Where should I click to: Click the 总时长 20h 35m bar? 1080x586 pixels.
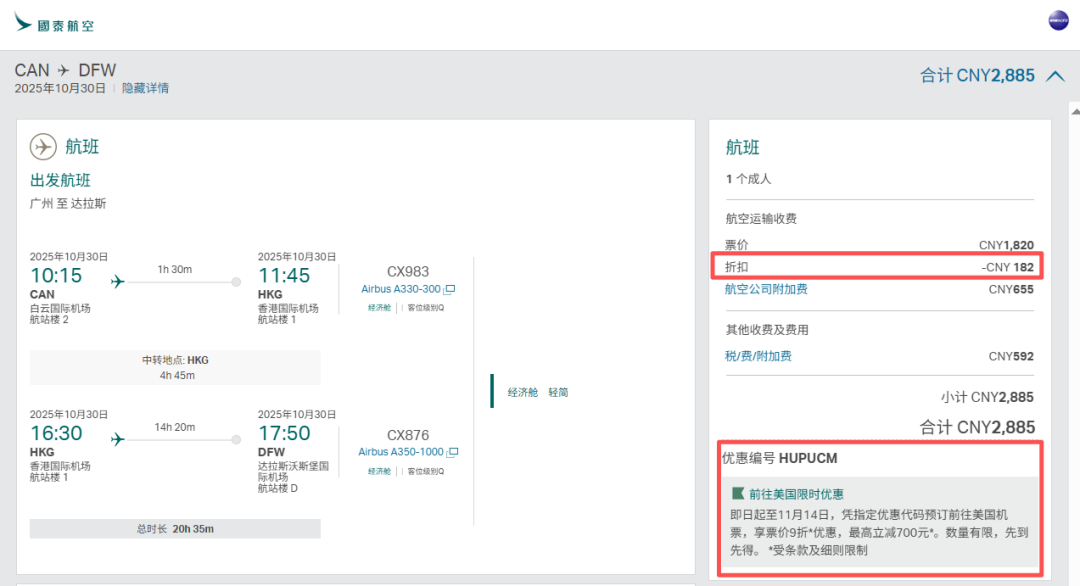coord(175,529)
